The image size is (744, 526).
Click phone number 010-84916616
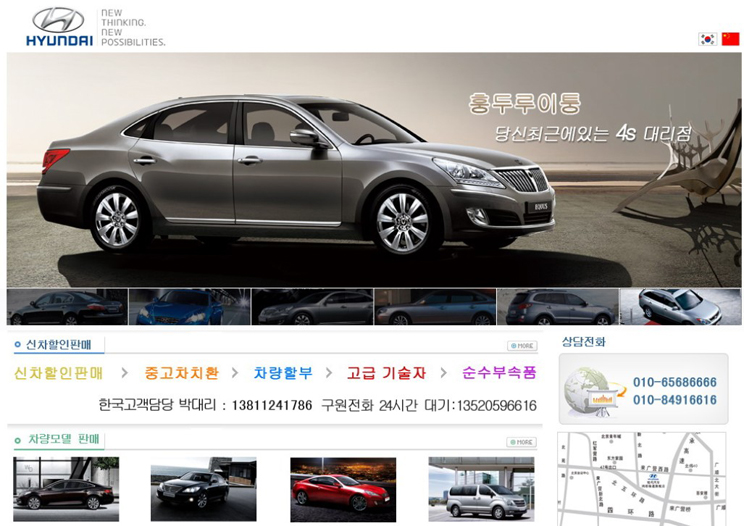click(x=675, y=400)
